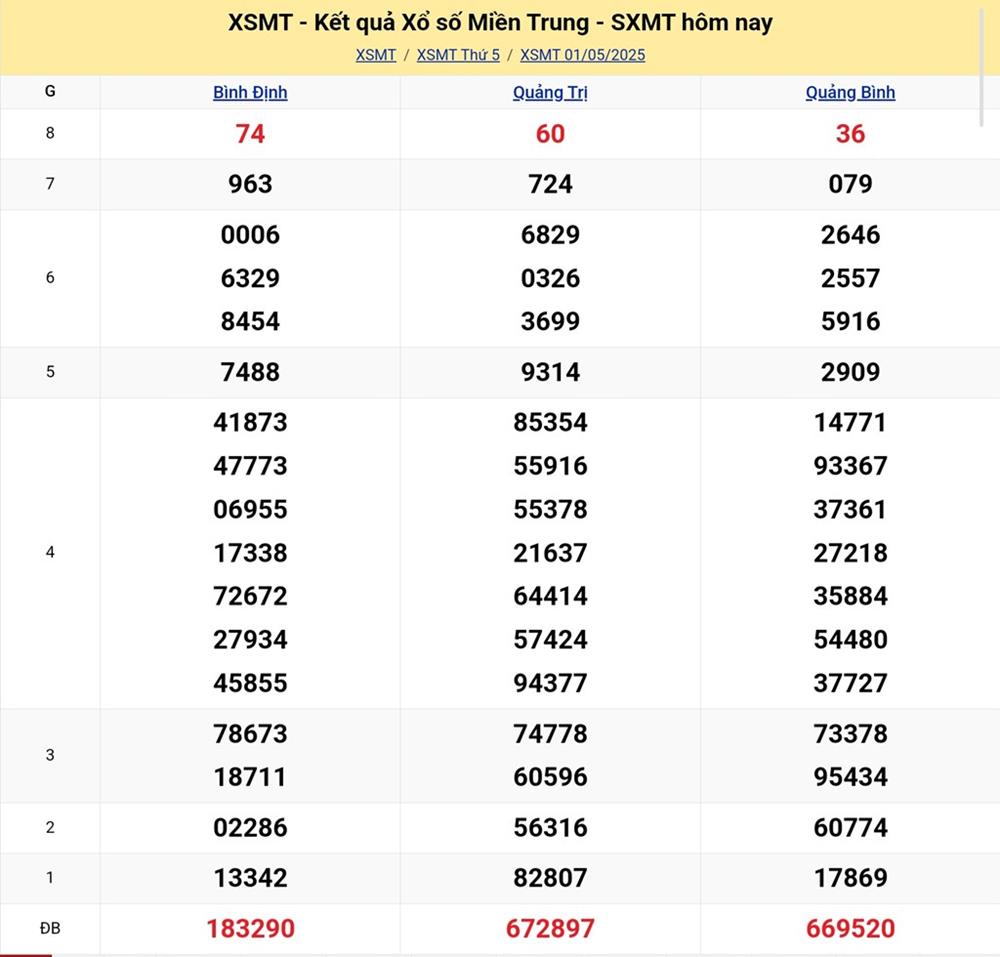Viewport: 1000px width, 957px height.
Task: Select the ĐB row label
Action: [50, 928]
